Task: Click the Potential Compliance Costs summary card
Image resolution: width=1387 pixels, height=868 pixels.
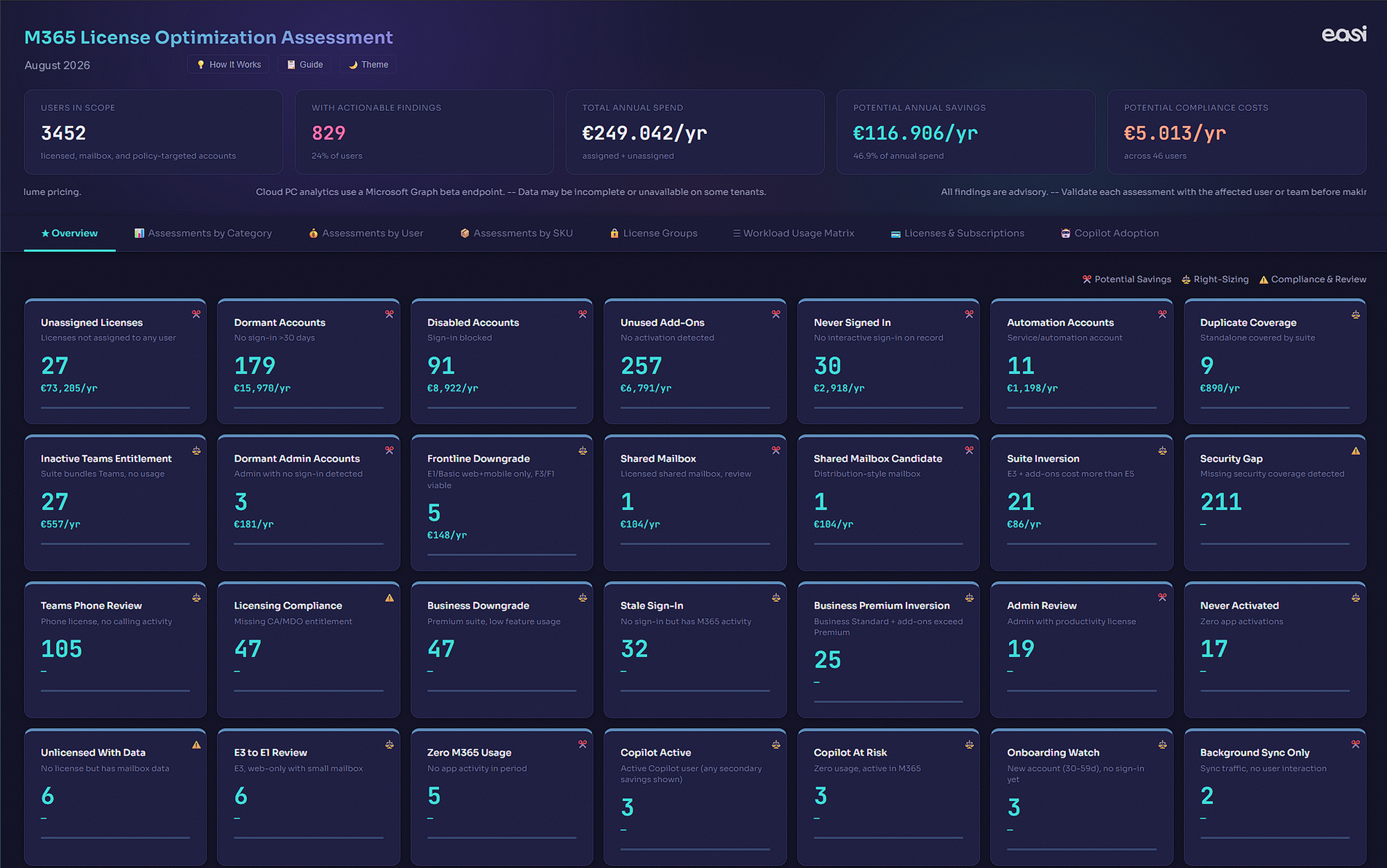Action: tap(1237, 132)
